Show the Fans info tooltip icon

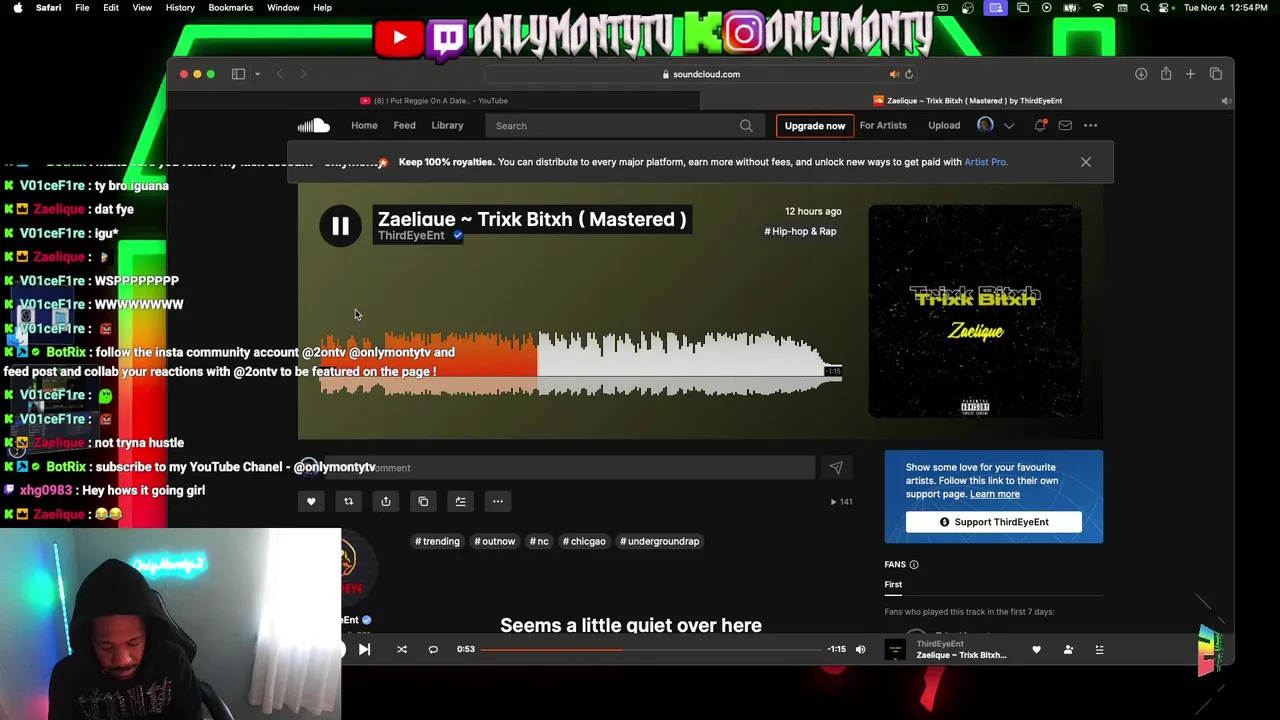[913, 565]
